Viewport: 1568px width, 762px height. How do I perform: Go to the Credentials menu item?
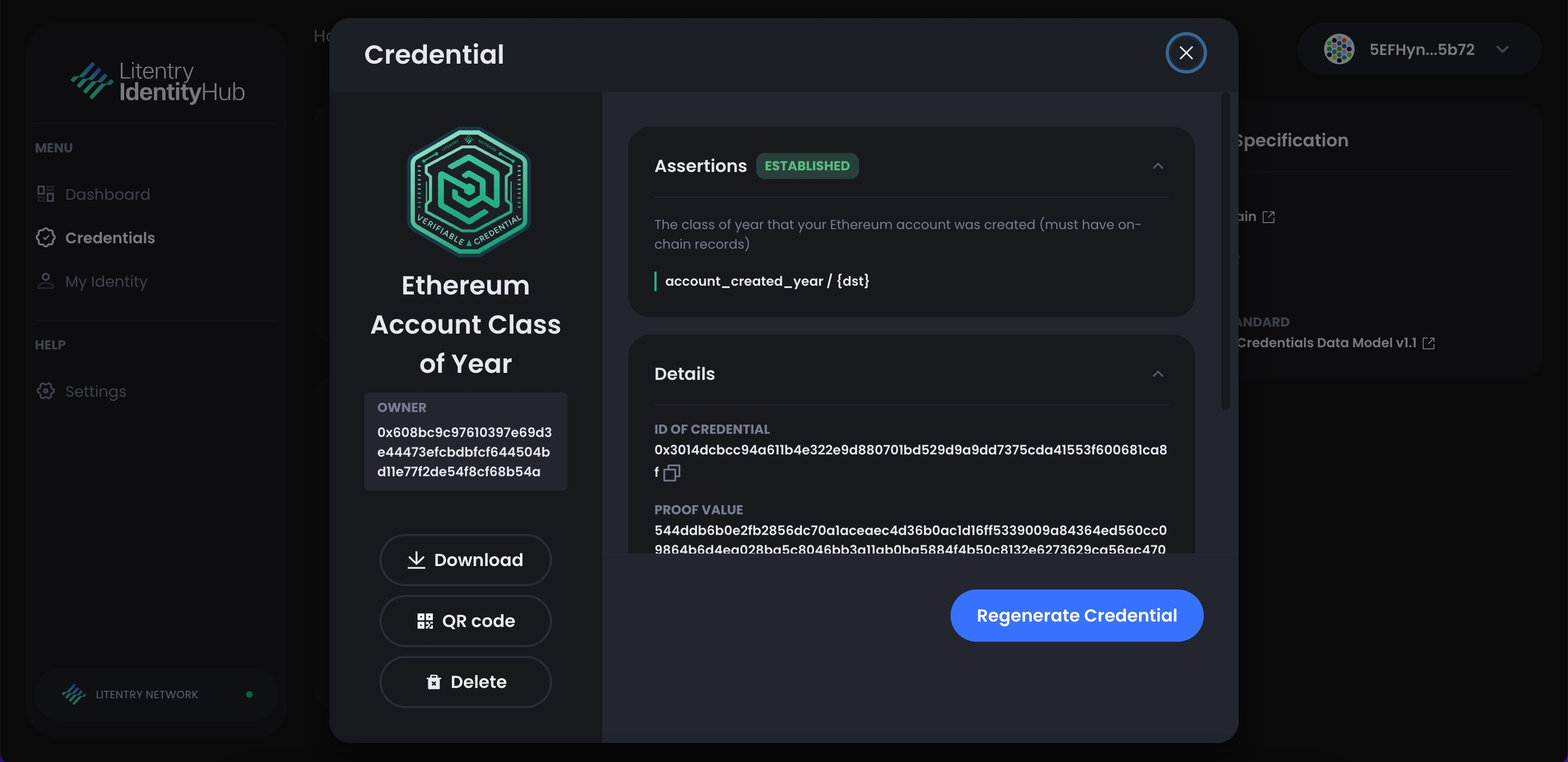tap(110, 238)
